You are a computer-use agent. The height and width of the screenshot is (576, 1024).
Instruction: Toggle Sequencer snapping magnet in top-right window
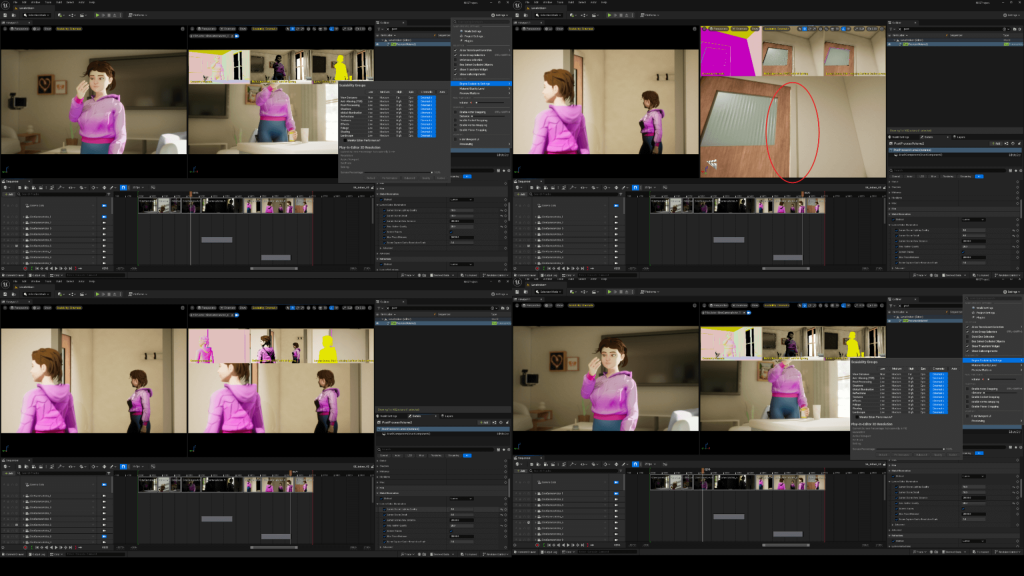[x=635, y=187]
